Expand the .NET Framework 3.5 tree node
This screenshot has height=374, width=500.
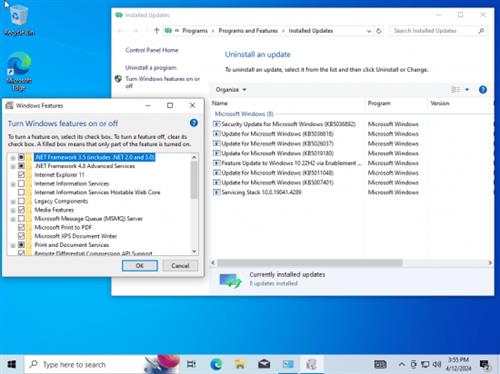(13, 158)
